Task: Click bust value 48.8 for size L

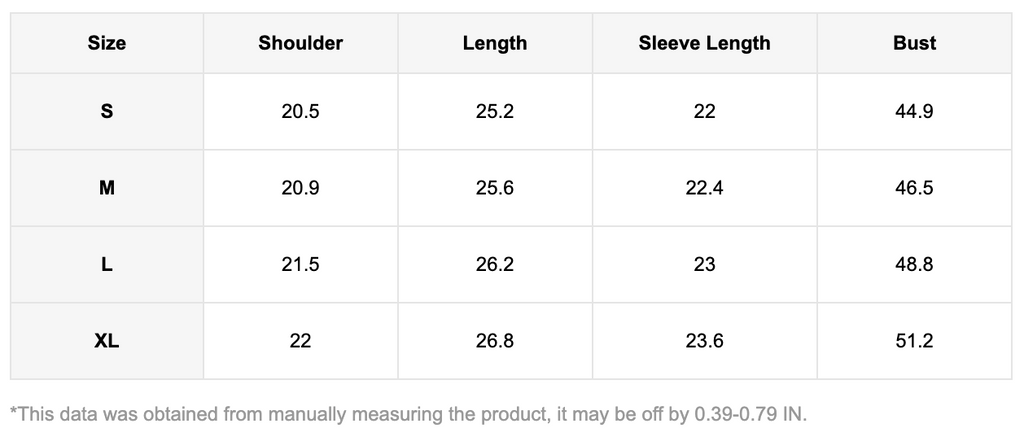Action: [x=914, y=265]
